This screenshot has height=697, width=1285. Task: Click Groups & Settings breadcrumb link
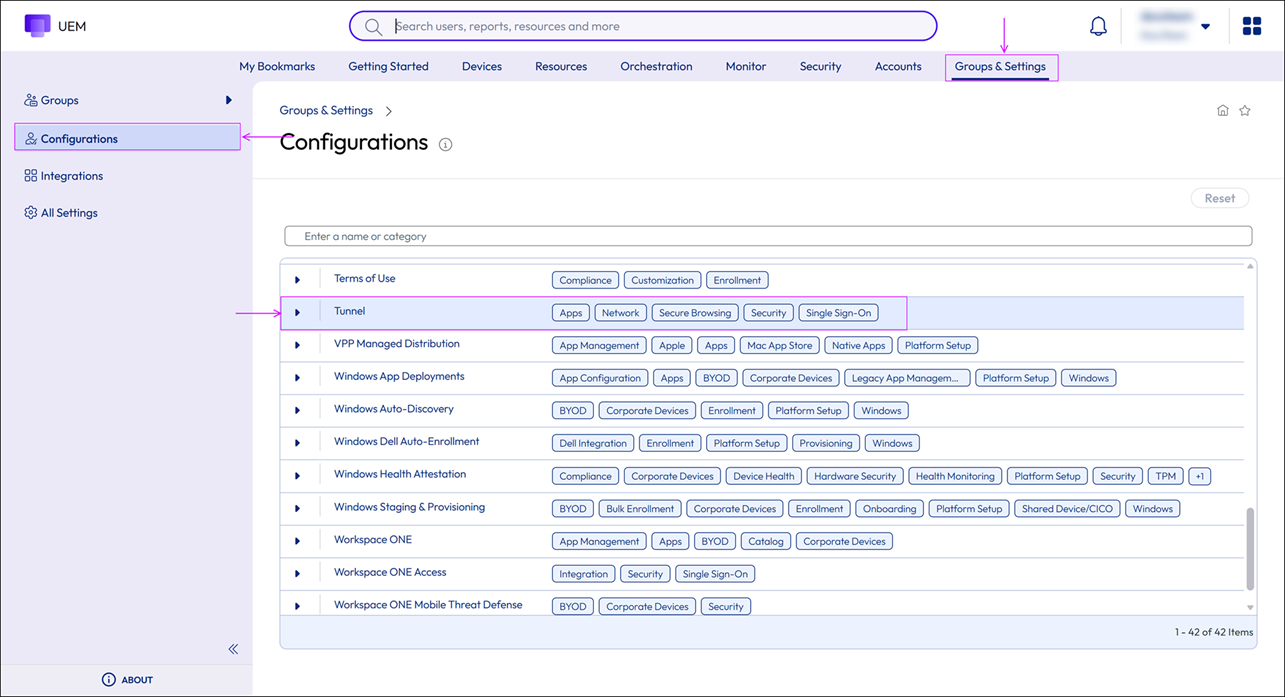click(x=326, y=111)
